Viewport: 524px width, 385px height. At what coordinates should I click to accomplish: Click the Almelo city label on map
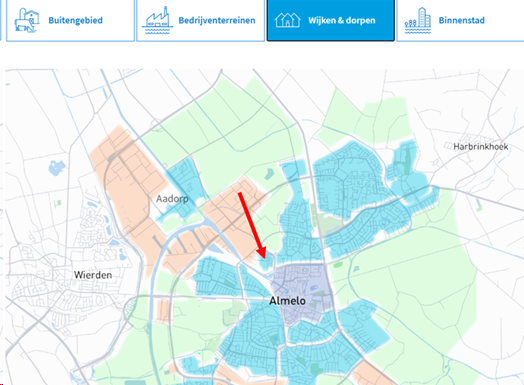287,301
